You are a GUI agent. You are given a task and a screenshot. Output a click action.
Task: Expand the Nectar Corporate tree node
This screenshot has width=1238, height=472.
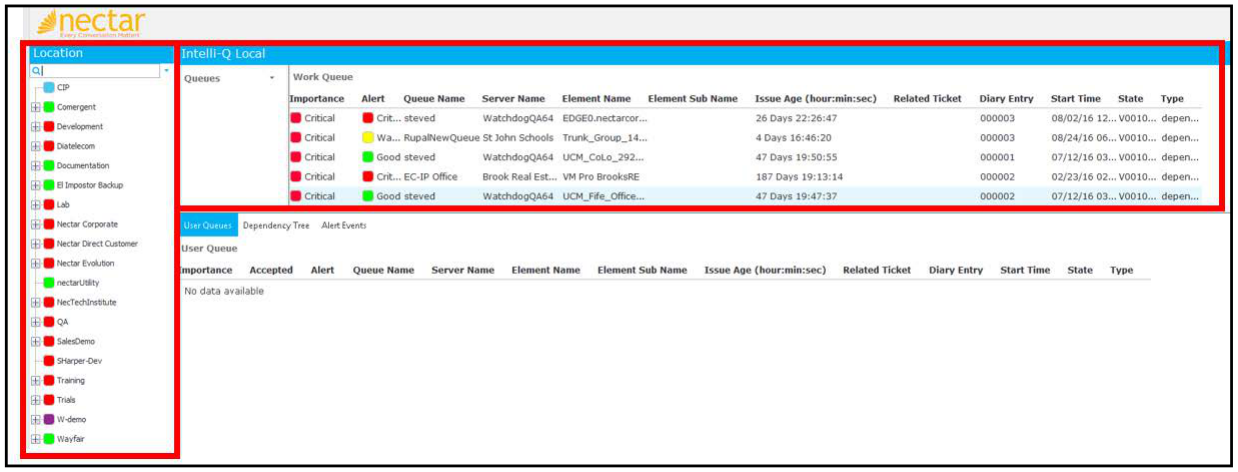pyautogui.click(x=36, y=225)
